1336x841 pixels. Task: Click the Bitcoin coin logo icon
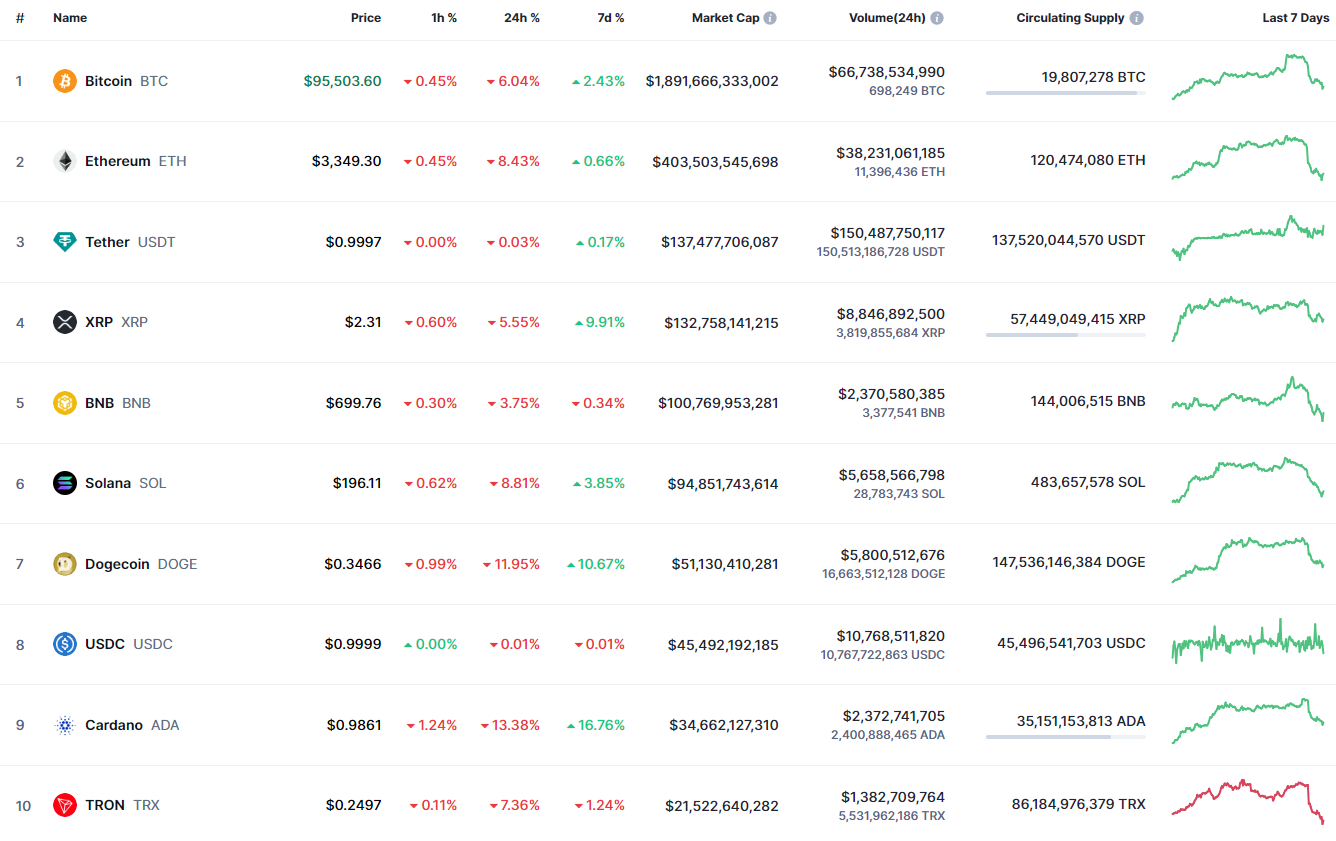(x=65, y=81)
